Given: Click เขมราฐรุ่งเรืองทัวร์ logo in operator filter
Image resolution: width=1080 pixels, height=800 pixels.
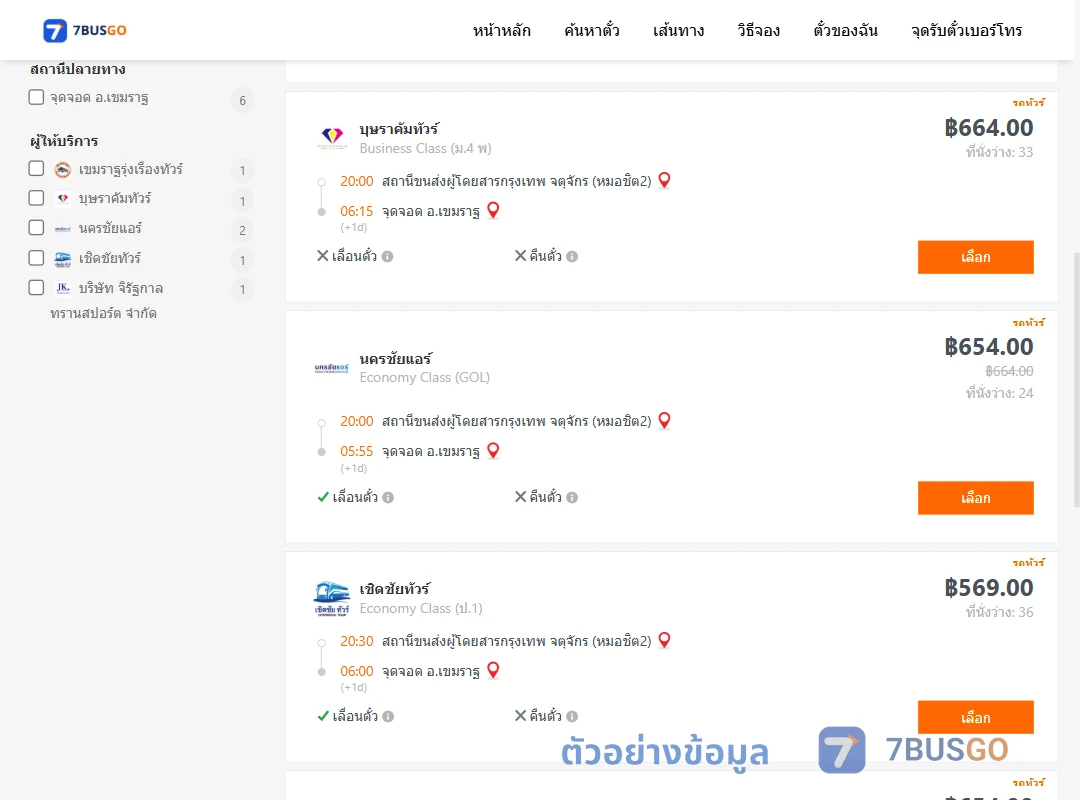Looking at the screenshot, I should pos(63,169).
